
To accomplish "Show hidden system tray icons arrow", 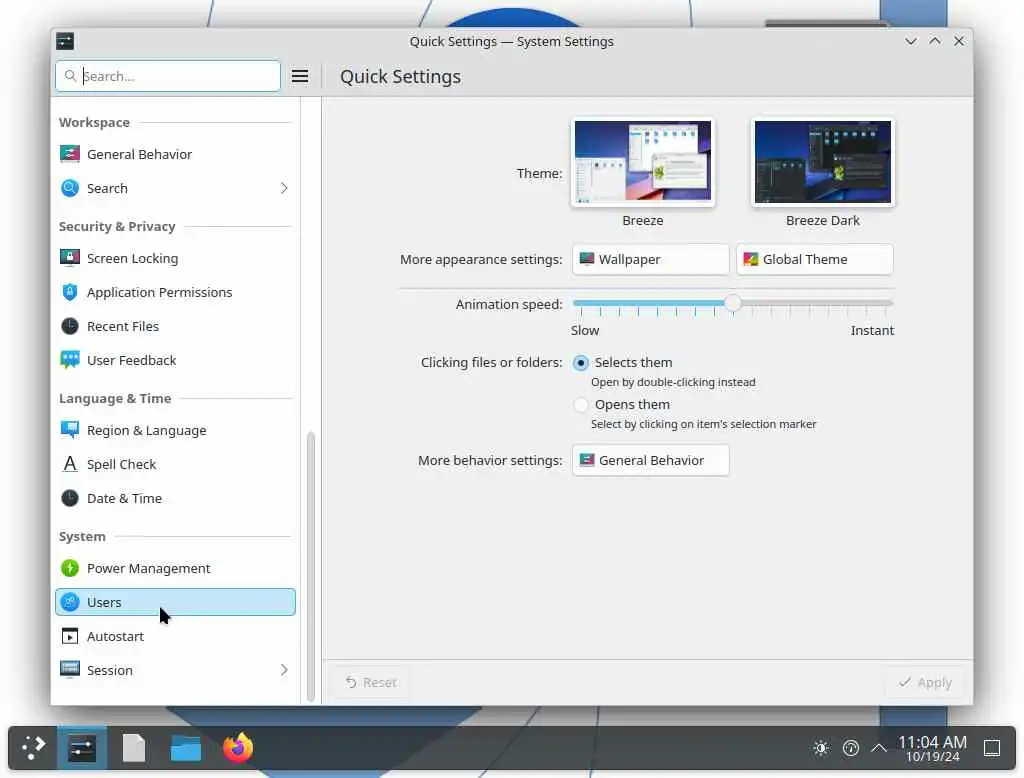I will (x=879, y=749).
